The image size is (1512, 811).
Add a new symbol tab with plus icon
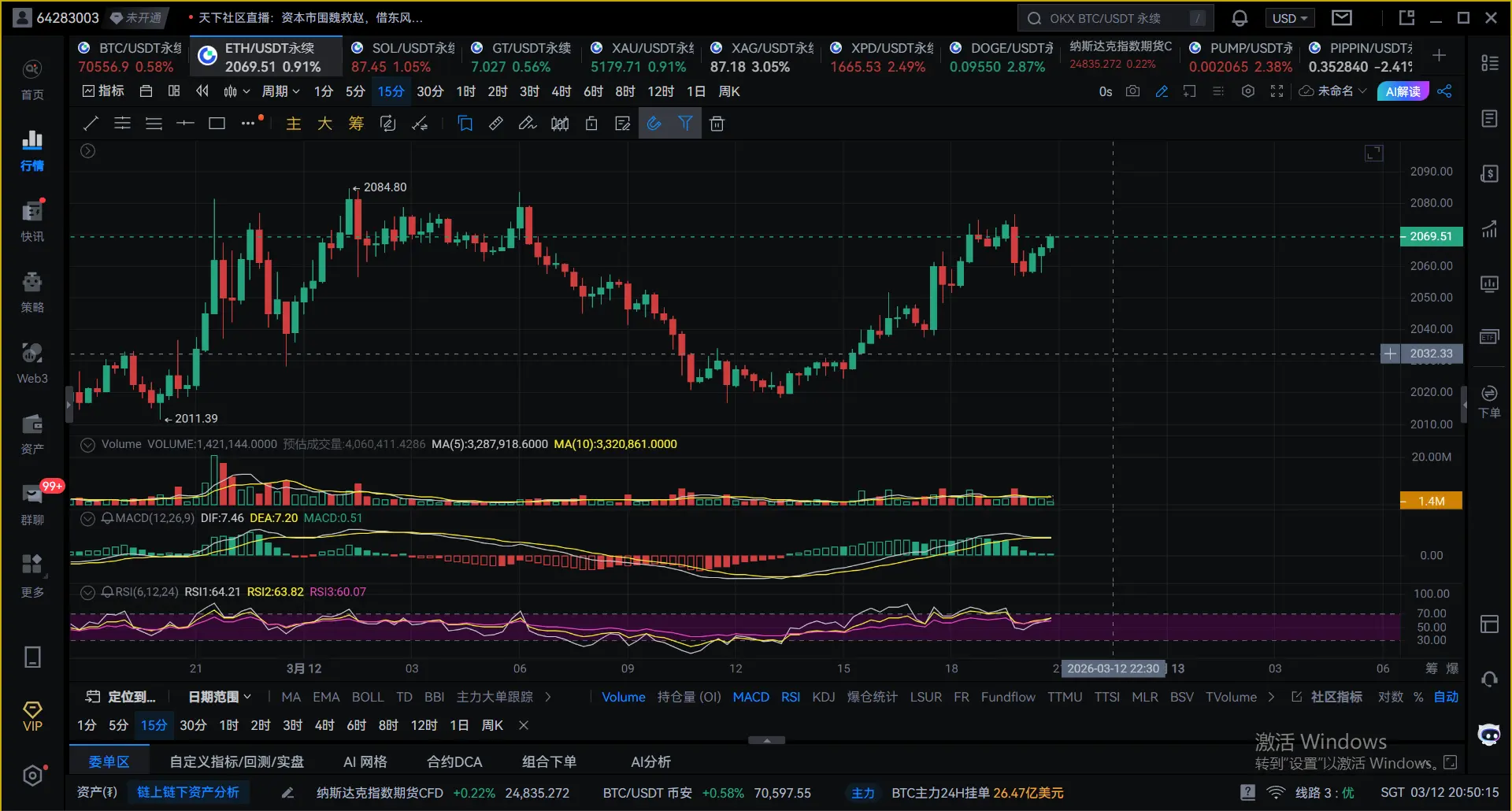[x=1439, y=55]
